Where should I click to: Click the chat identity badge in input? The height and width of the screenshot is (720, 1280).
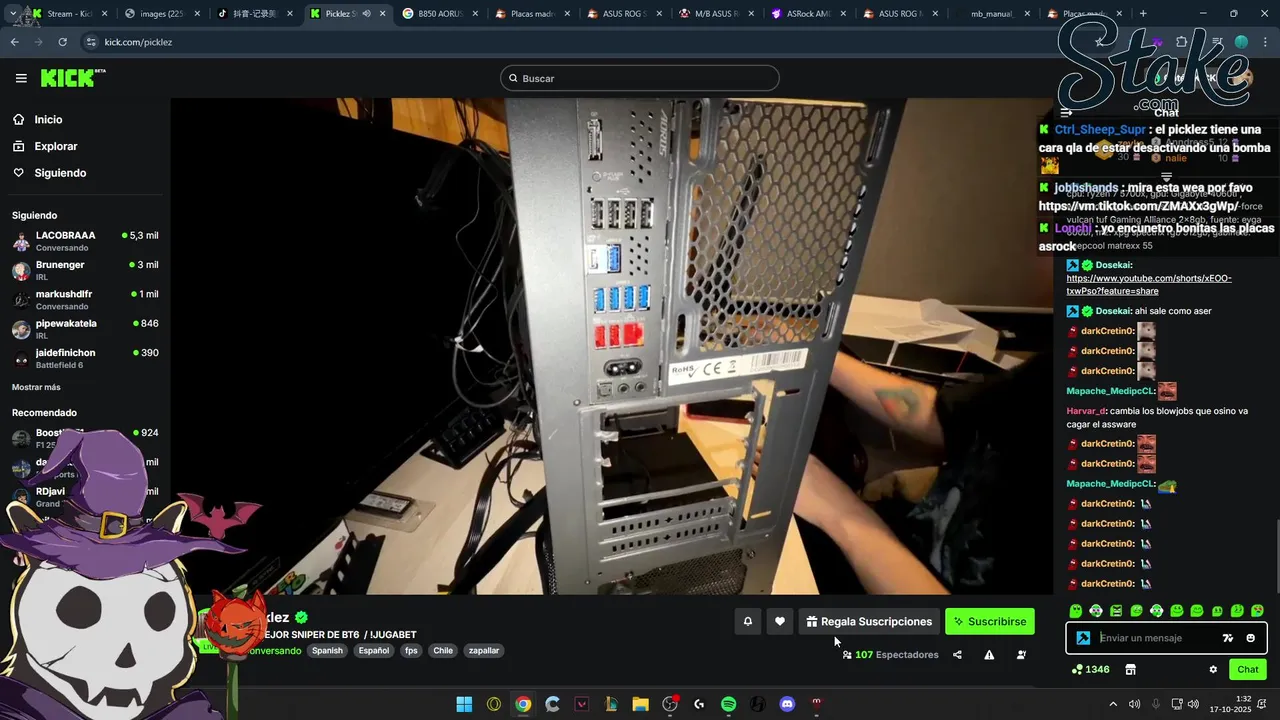pyautogui.click(x=1083, y=638)
